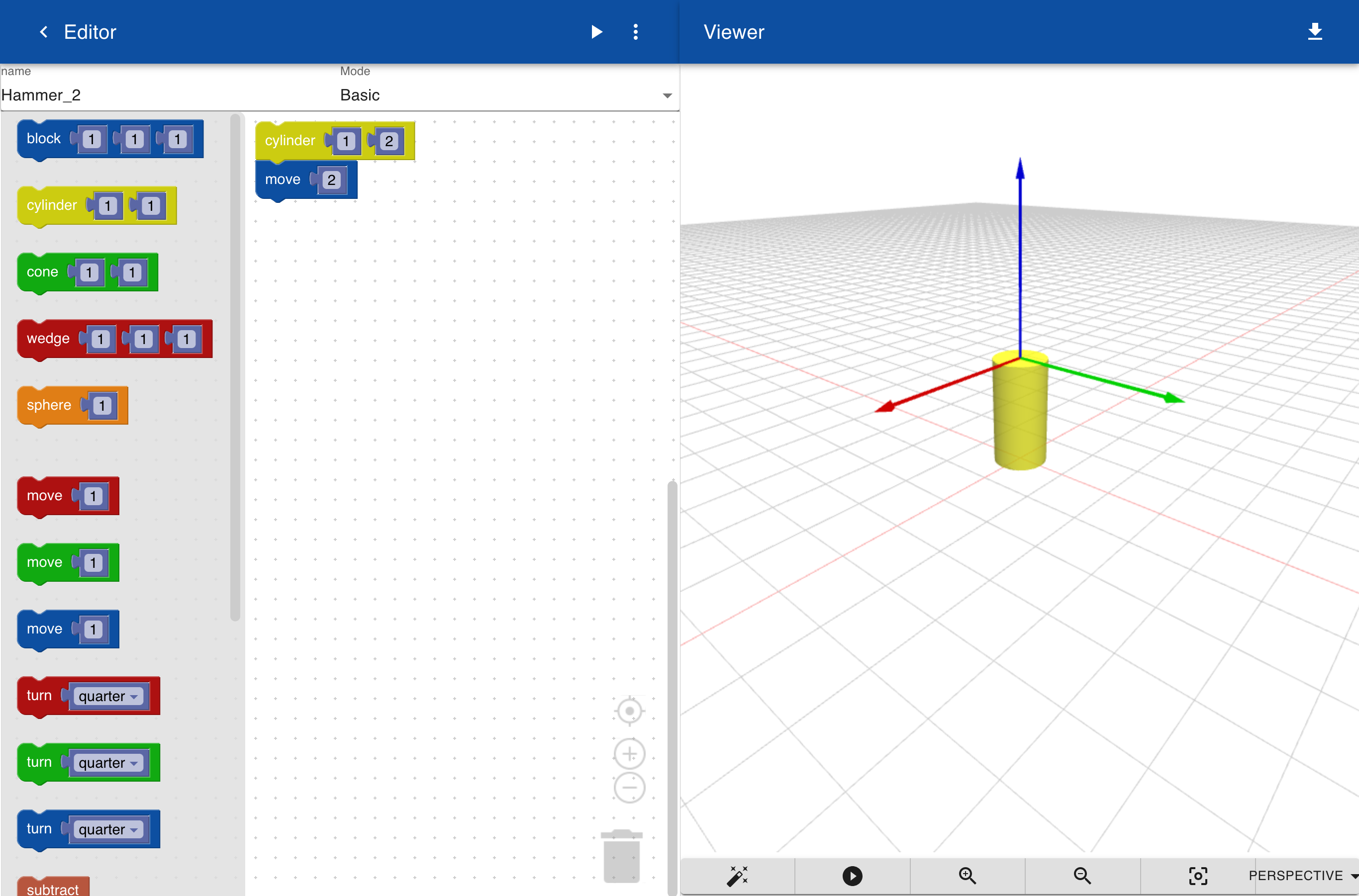Select the green turn block label
Screen dimensions: 1359x896
pos(39,762)
